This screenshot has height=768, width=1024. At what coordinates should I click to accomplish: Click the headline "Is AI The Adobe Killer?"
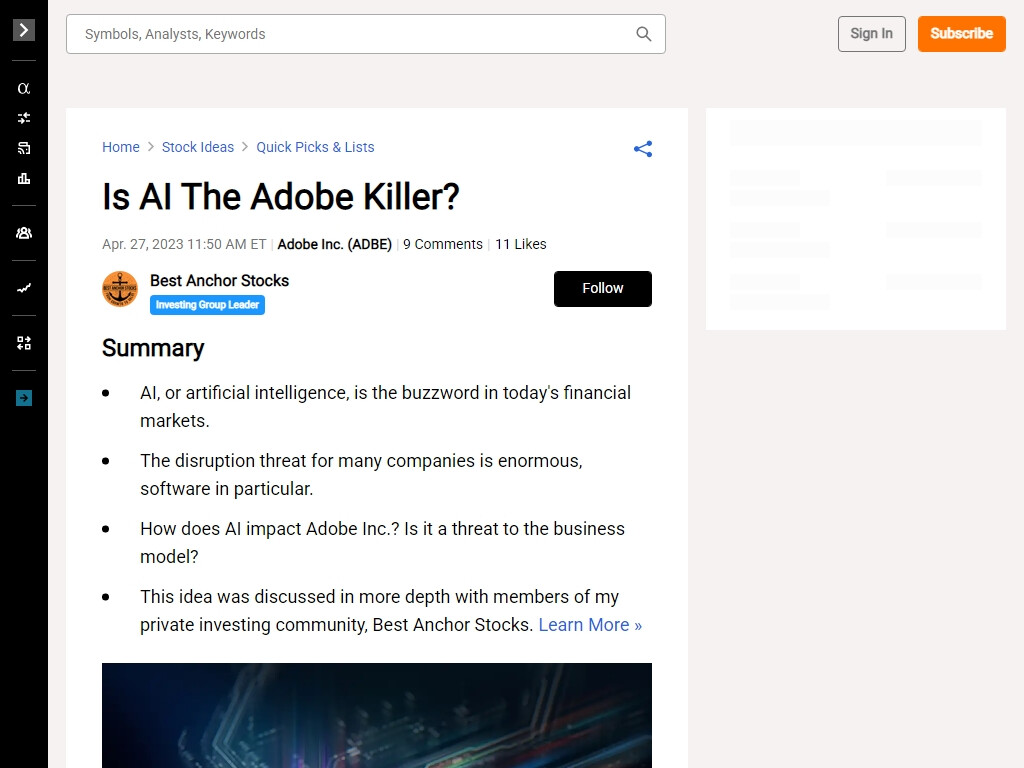281,197
